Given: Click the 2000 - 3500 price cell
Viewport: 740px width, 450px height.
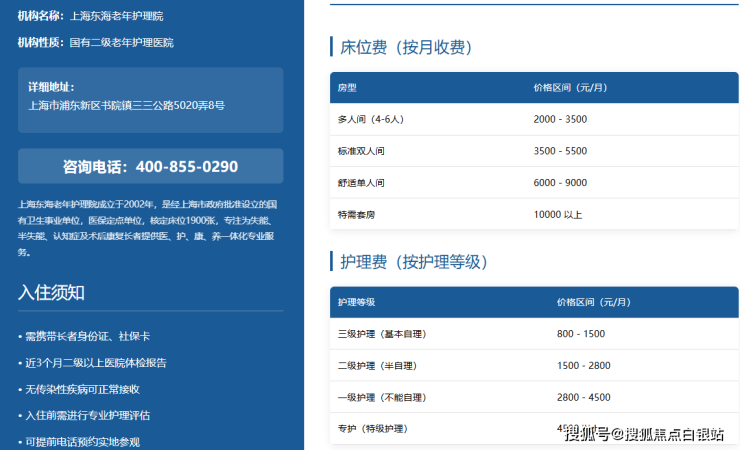Looking at the screenshot, I should [560, 119].
